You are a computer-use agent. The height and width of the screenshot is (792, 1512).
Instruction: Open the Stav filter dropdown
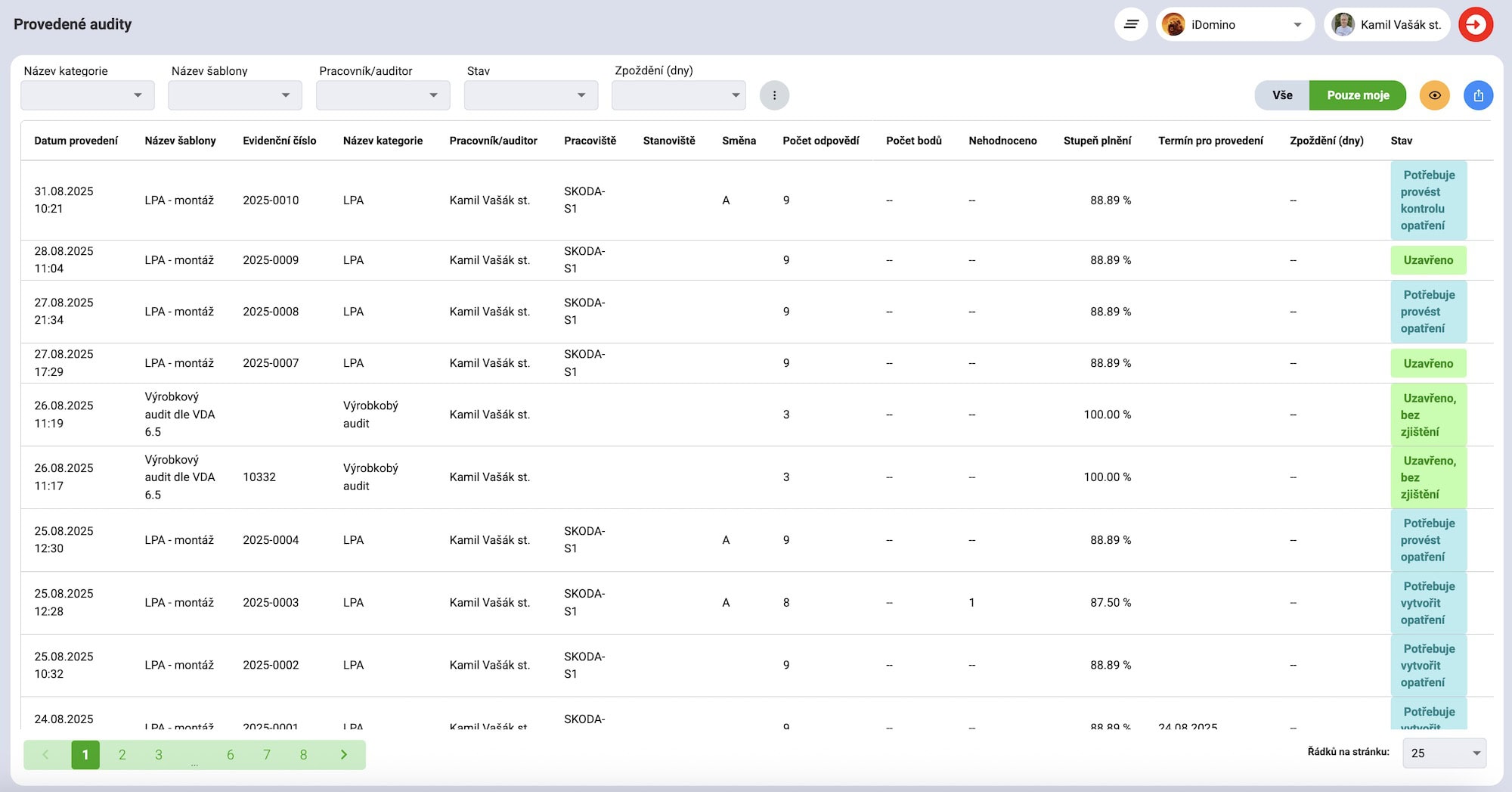[531, 95]
